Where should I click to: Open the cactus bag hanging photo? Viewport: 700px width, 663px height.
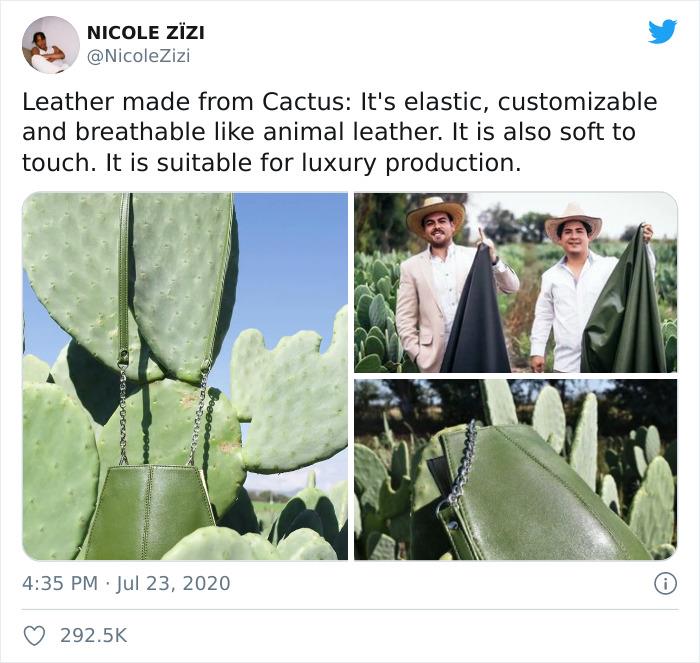pos(185,376)
